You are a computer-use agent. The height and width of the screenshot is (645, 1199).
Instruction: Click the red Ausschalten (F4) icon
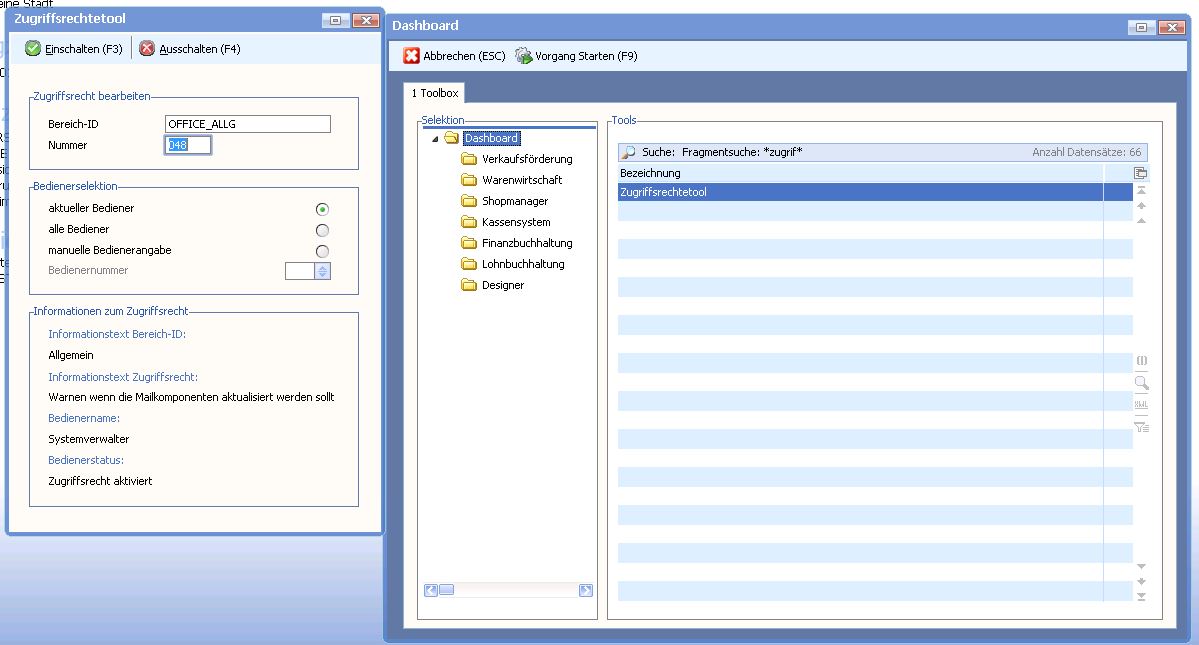click(147, 49)
